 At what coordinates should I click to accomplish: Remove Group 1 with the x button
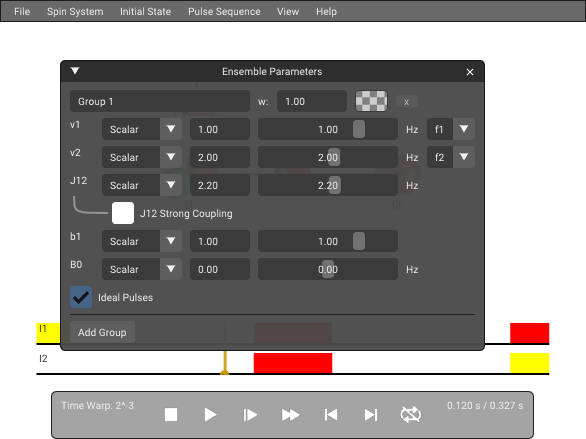coord(406,102)
